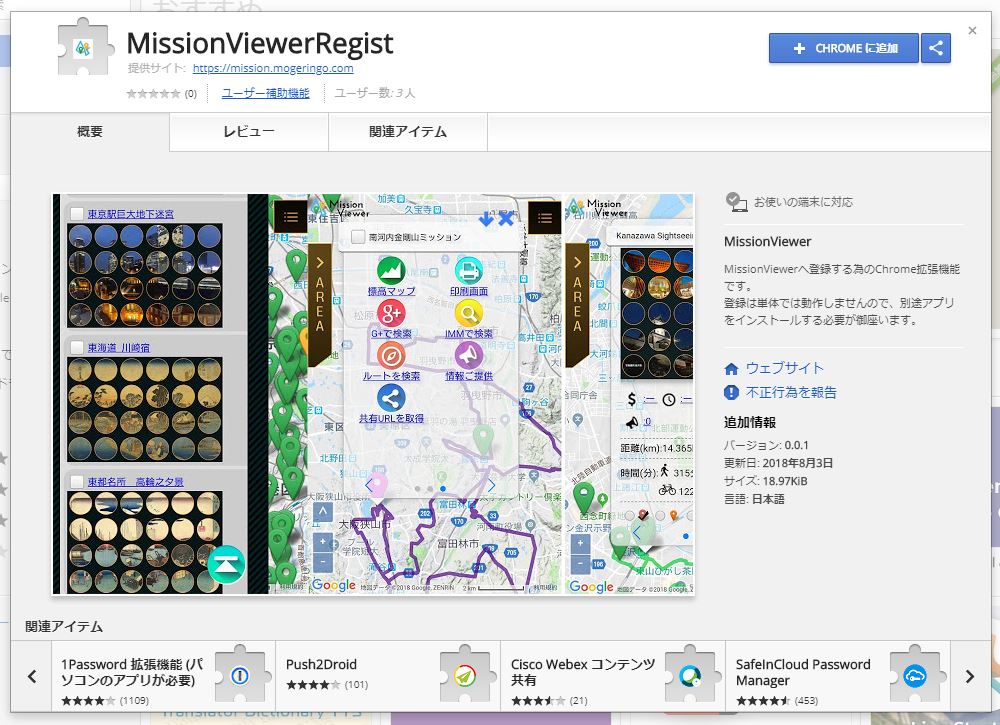Add extension with CHROME に追加 button
1000x725 pixels.
(844, 48)
